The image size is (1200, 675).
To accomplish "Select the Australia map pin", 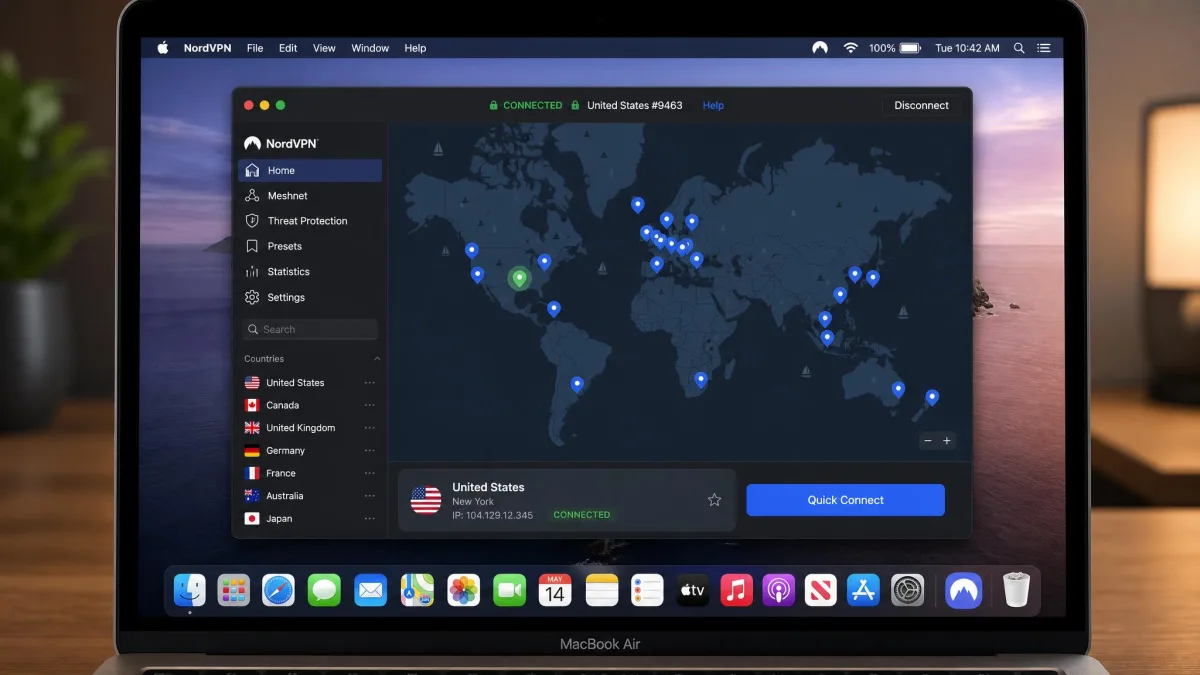I will click(898, 390).
